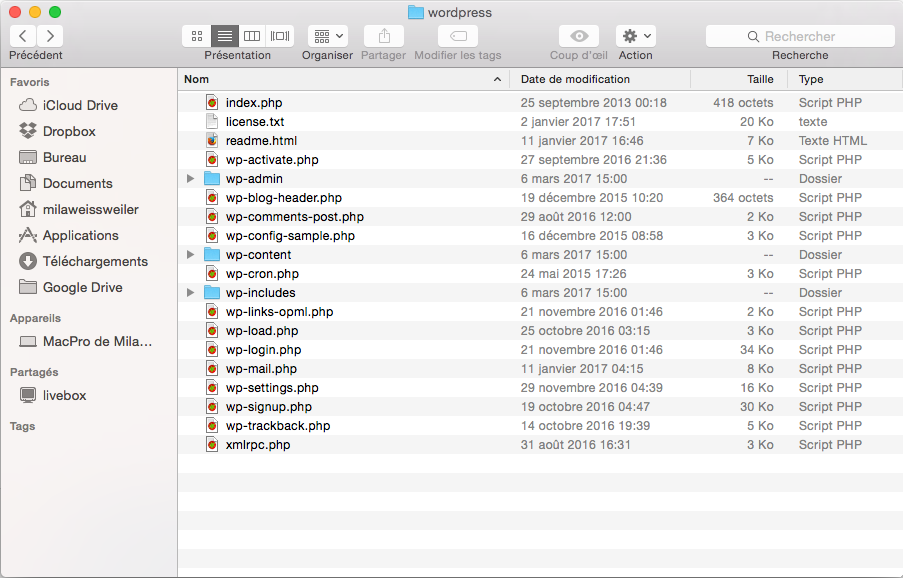Open the Organiser dropdown
Viewport: 903px width, 578px height.
click(x=328, y=36)
